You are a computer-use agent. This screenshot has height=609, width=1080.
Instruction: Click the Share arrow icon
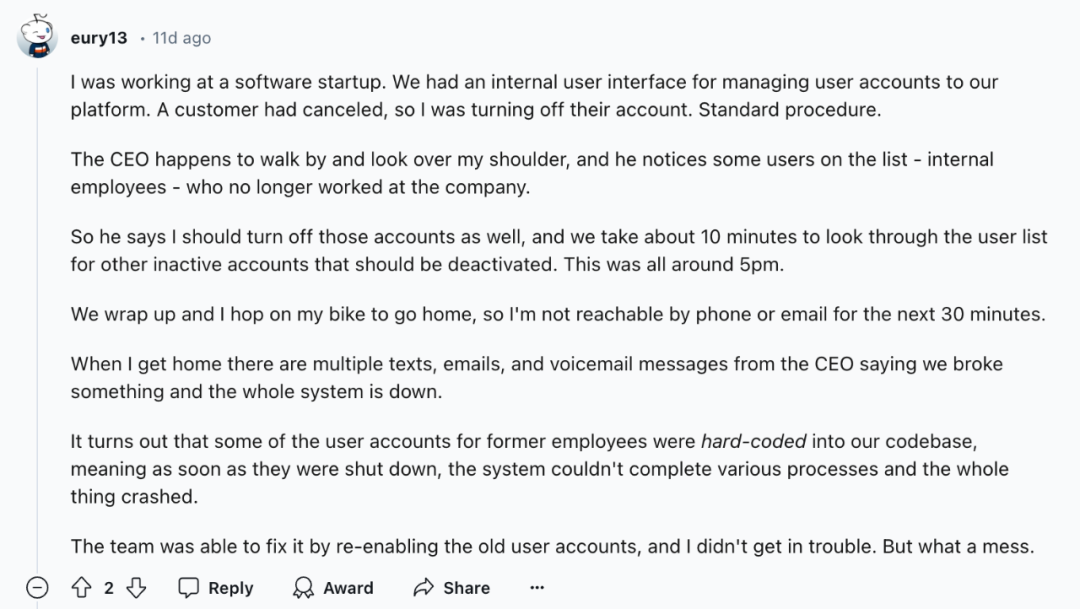pyautogui.click(x=424, y=588)
